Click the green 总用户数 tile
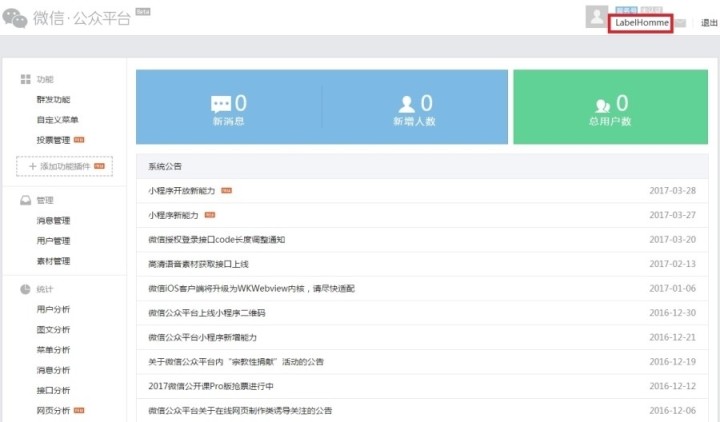This screenshot has width=720, height=422. (x=610, y=107)
